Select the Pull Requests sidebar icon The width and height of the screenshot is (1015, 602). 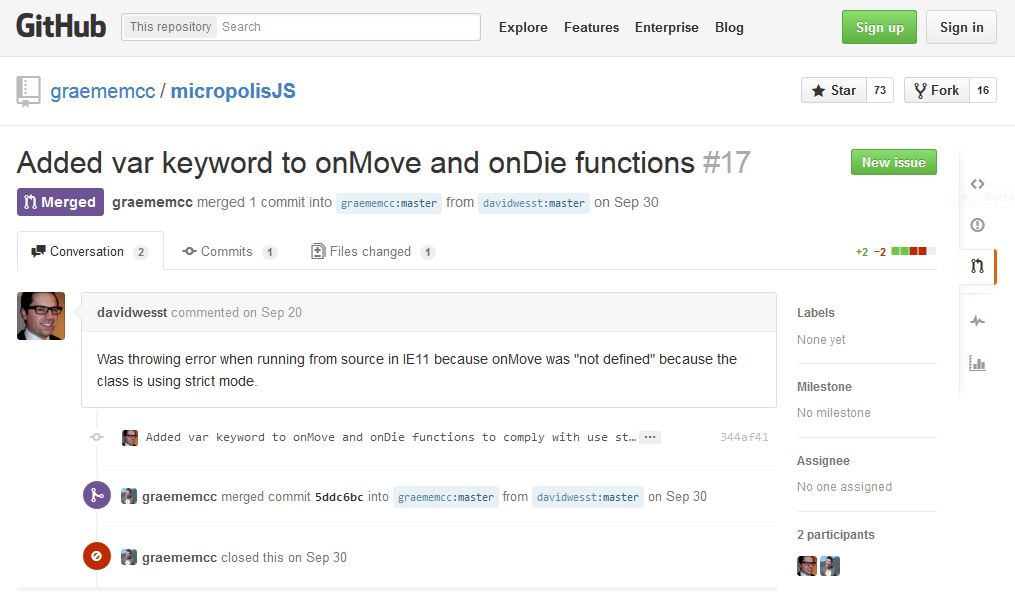click(977, 265)
